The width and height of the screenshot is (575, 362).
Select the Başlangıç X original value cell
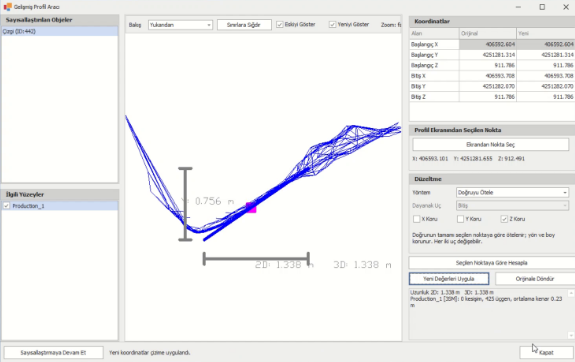tap(488, 44)
